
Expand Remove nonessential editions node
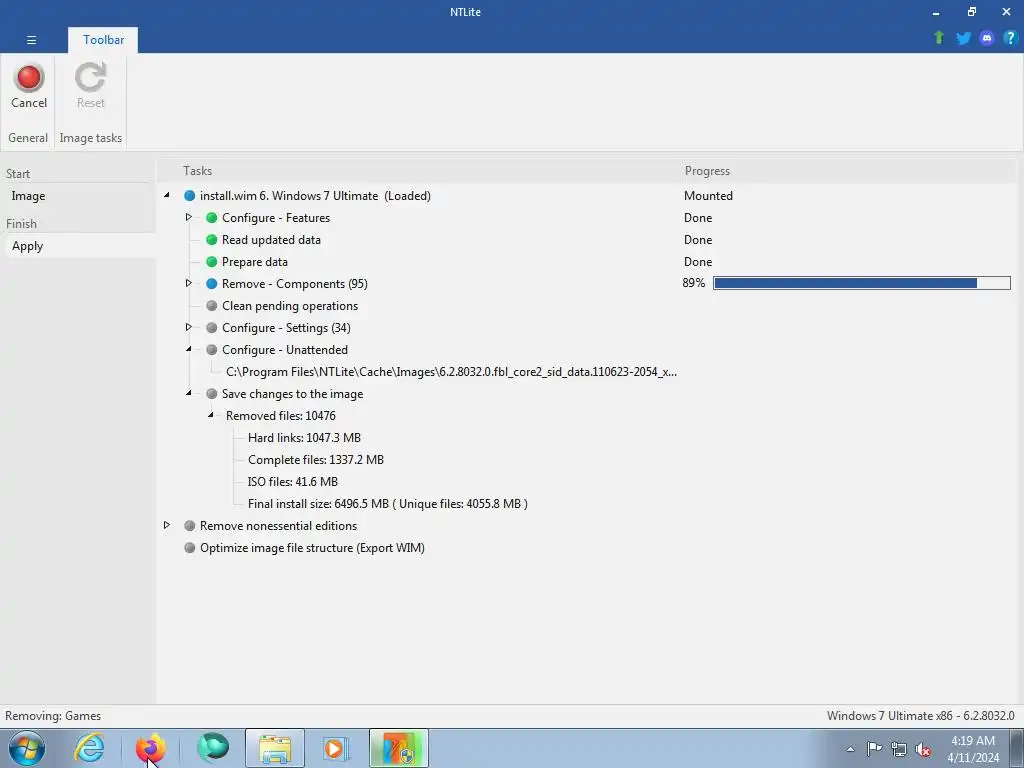pos(167,525)
